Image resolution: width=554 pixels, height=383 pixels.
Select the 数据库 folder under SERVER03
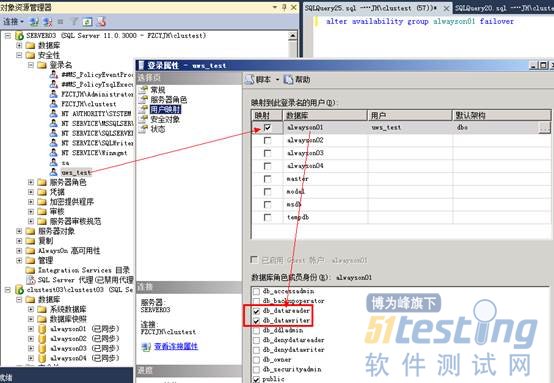(43, 45)
